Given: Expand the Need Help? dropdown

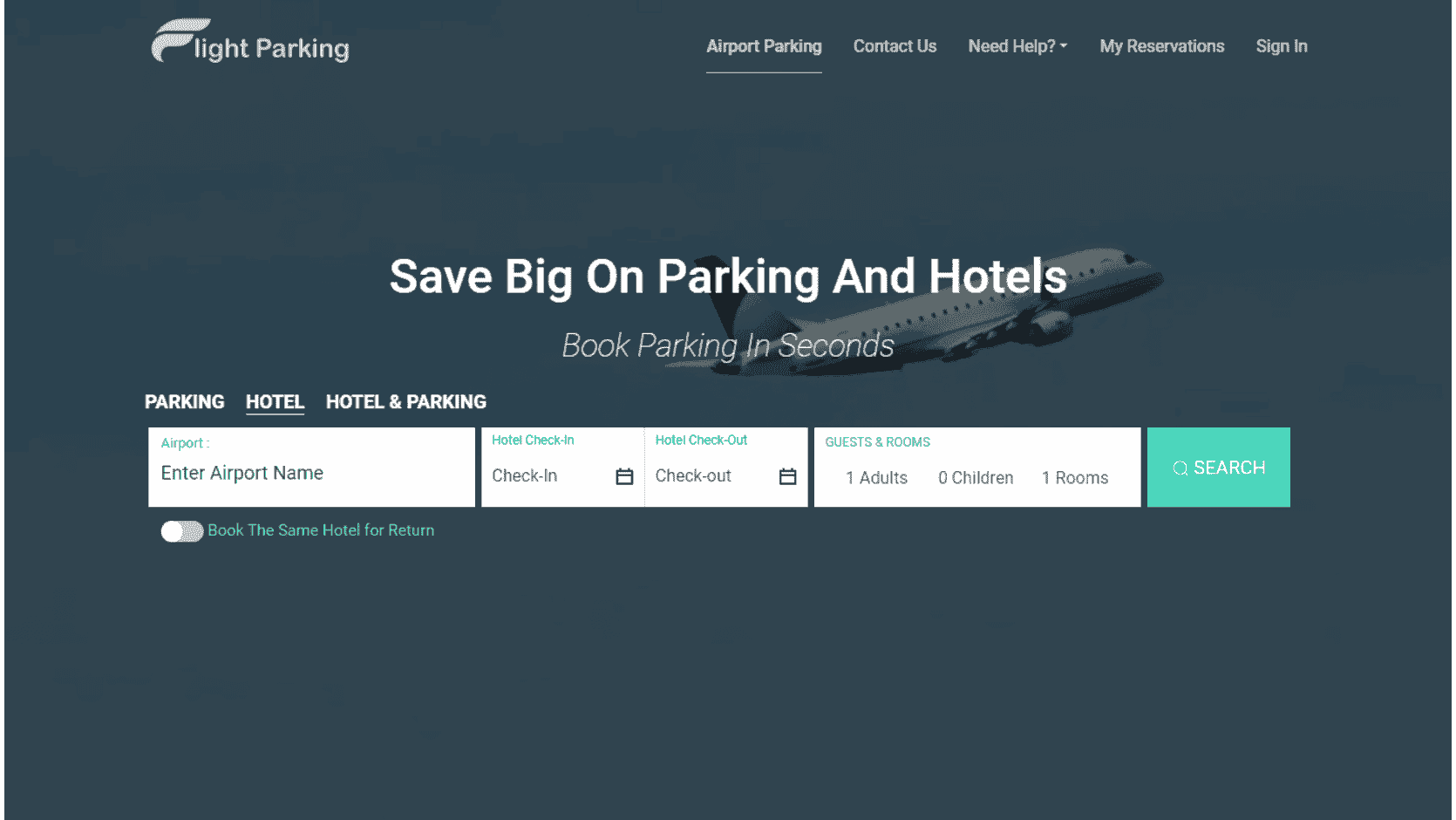Looking at the screenshot, I should click(1017, 46).
